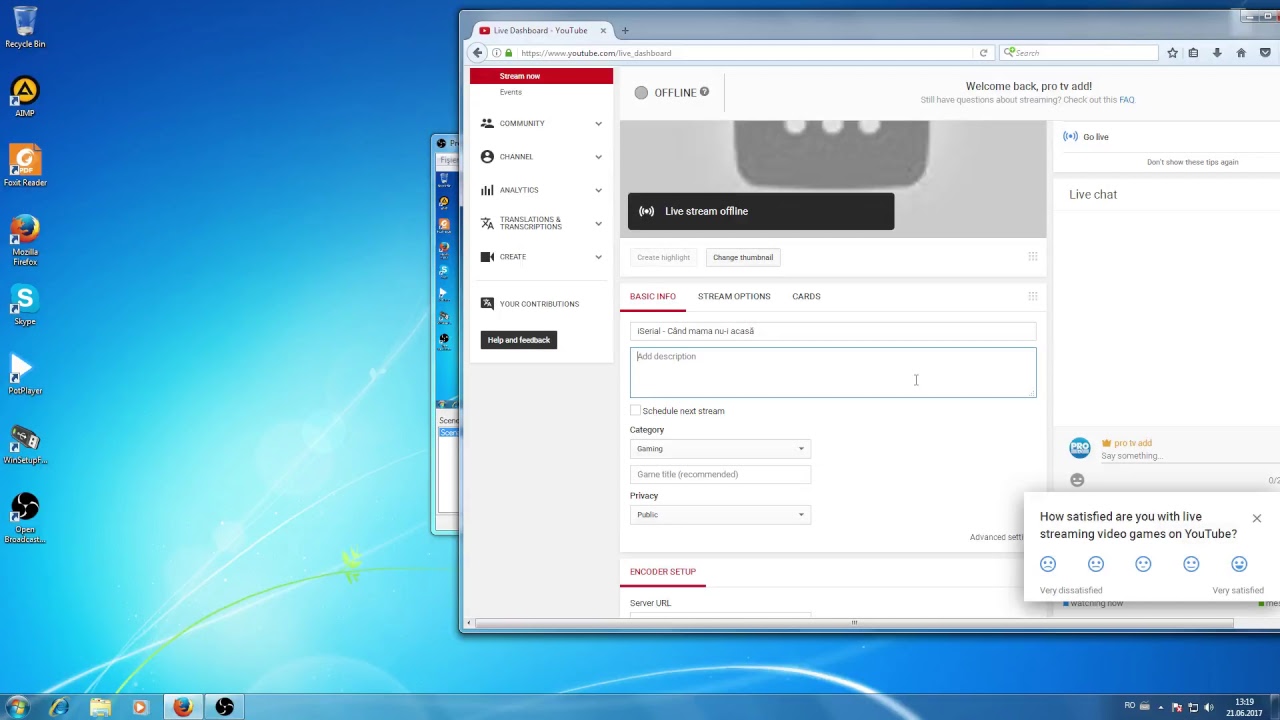Viewport: 1280px width, 720px height.
Task: Open the WinSetupFr desktop shortcut
Action: click(25, 444)
